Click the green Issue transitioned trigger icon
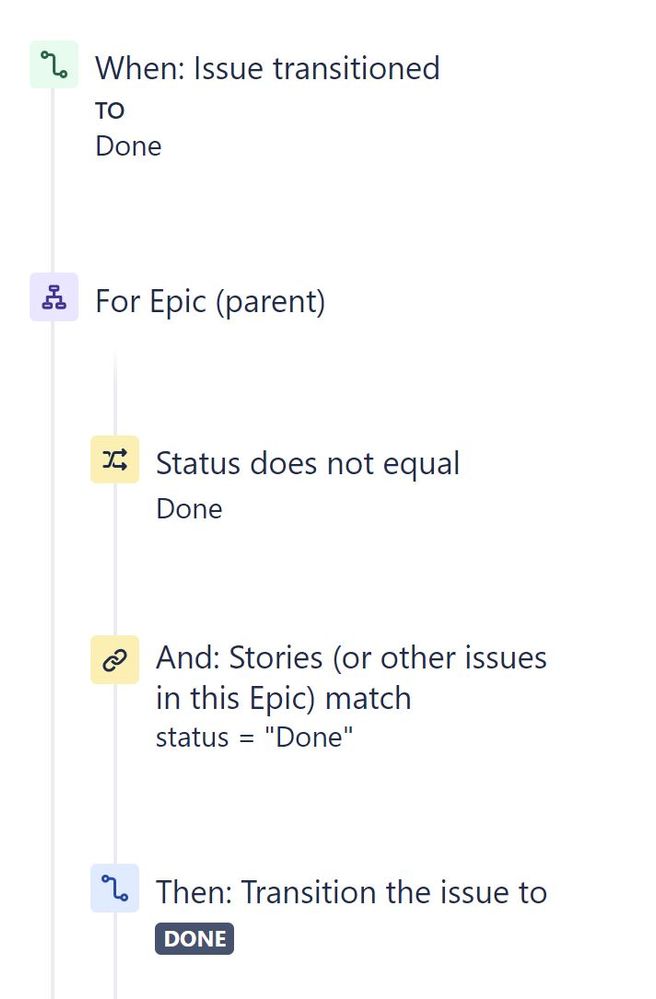Image resolution: width=656 pixels, height=999 pixels. coord(54,63)
